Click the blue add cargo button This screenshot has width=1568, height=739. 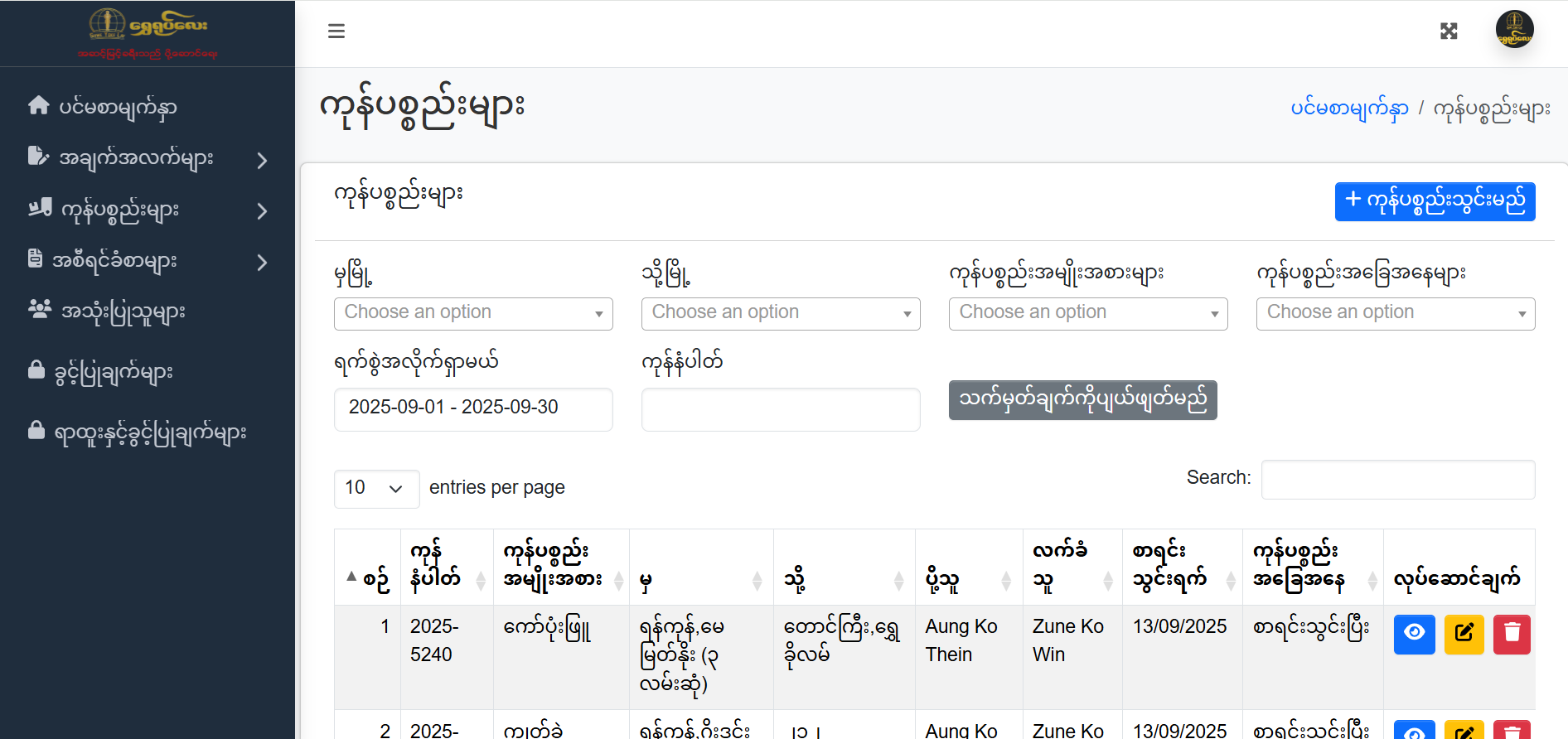click(1435, 201)
